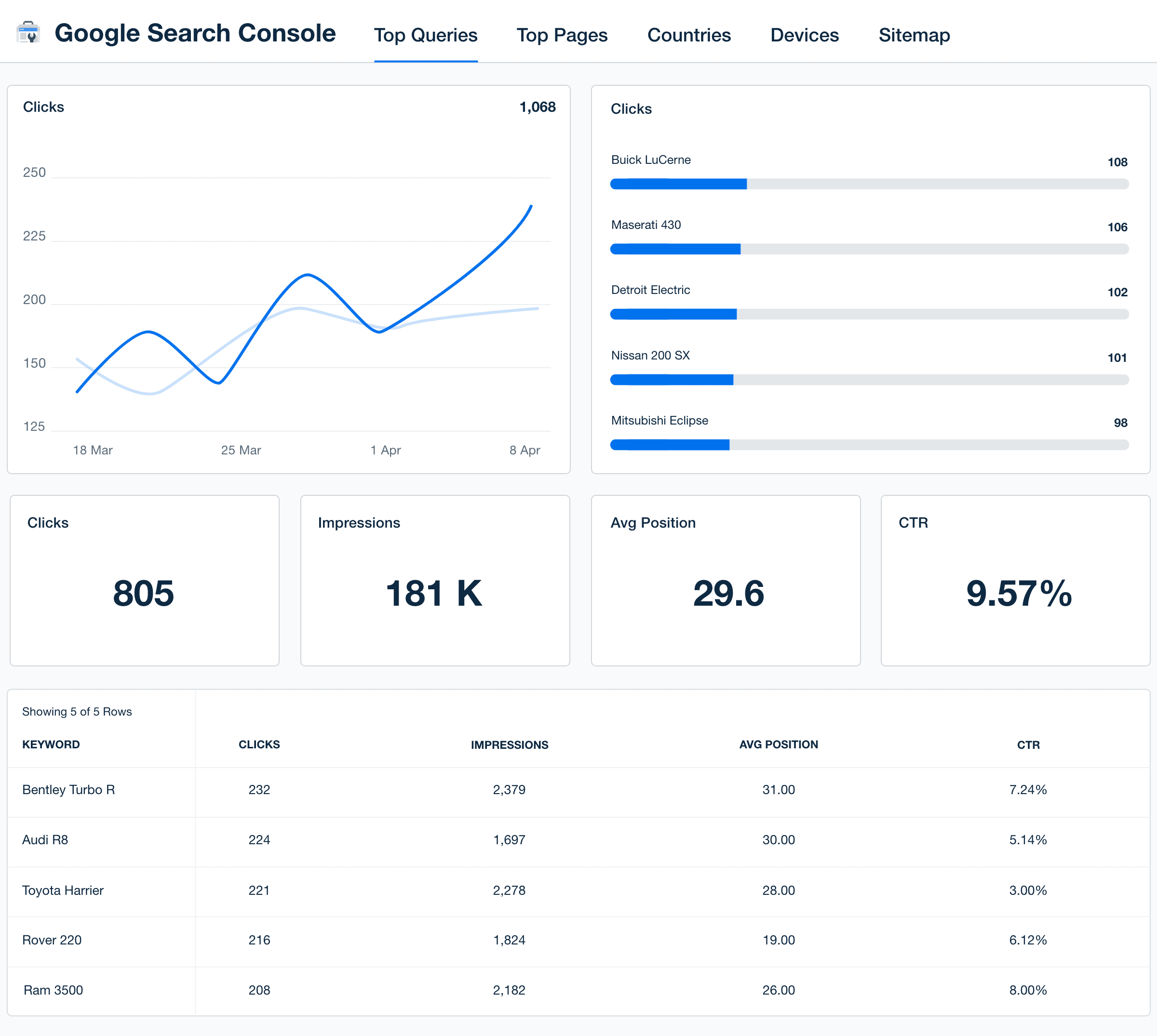The width and height of the screenshot is (1157, 1036).
Task: Click the Ram 3500 keyword entry
Action: point(53,990)
